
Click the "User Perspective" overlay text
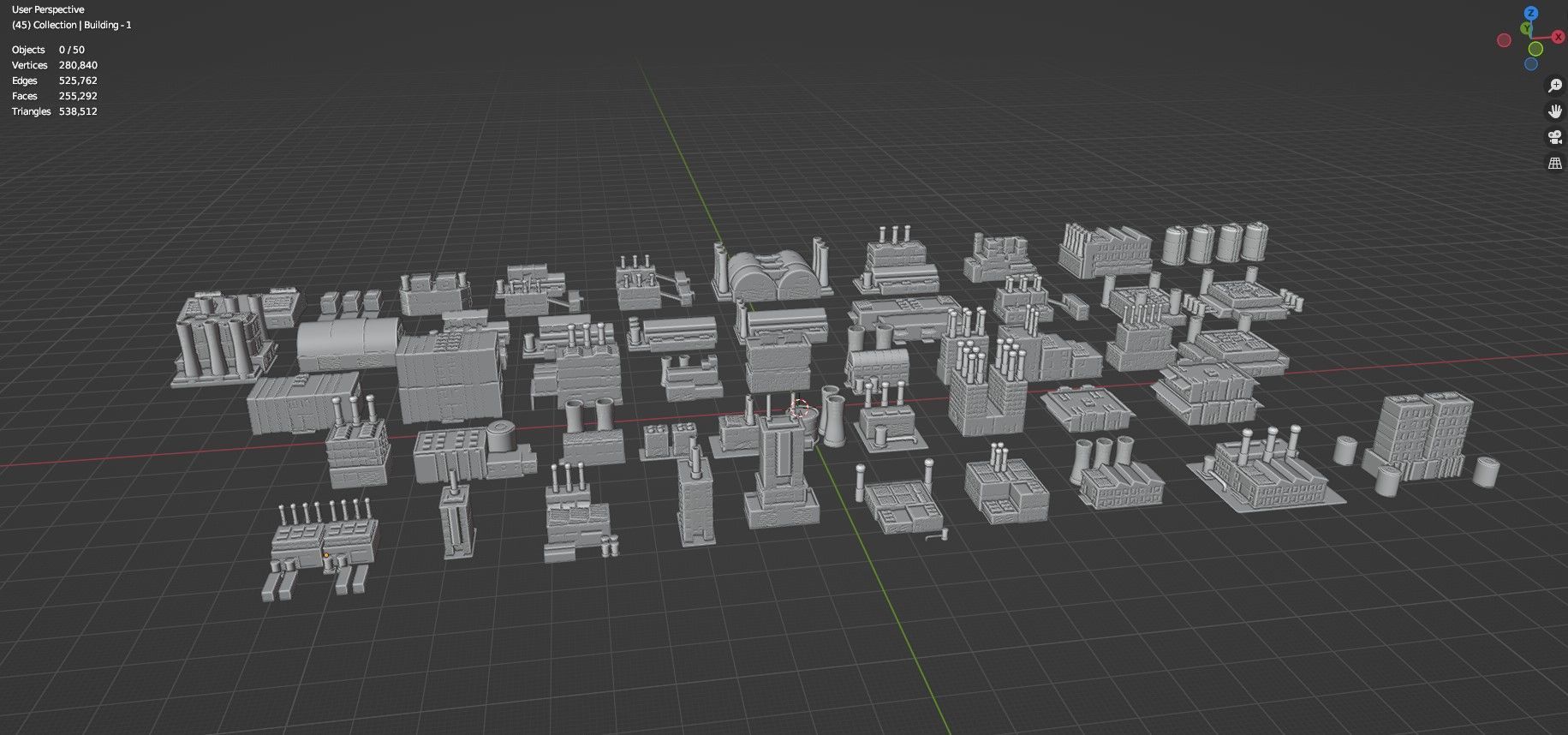[48, 9]
